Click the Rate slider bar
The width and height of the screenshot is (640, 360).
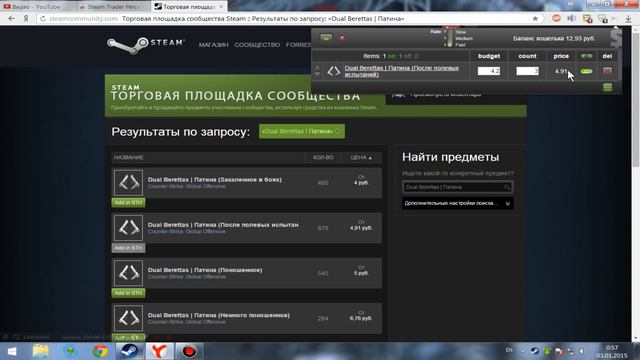(x=449, y=38)
